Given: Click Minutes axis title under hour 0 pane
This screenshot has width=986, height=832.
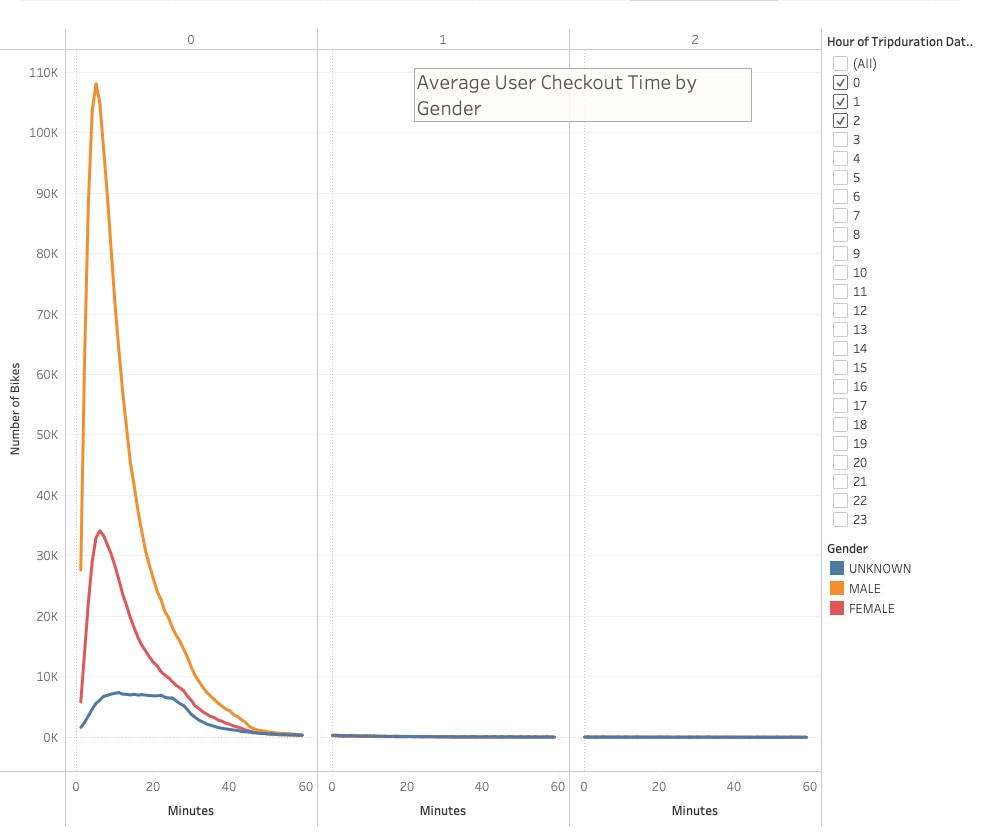Looking at the screenshot, I should click(191, 811).
